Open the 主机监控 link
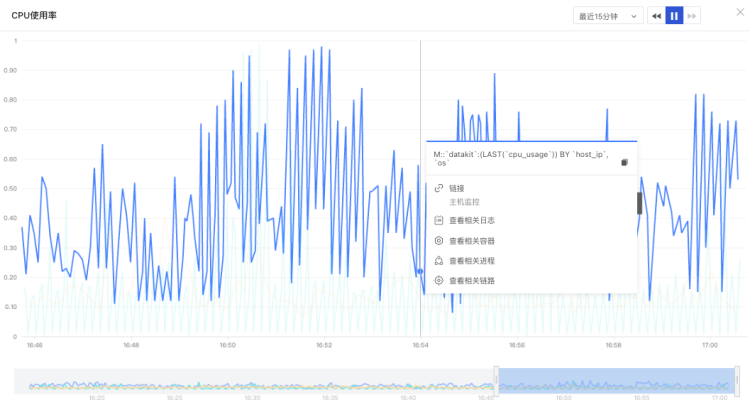Viewport: 750px width, 412px height. (x=464, y=202)
